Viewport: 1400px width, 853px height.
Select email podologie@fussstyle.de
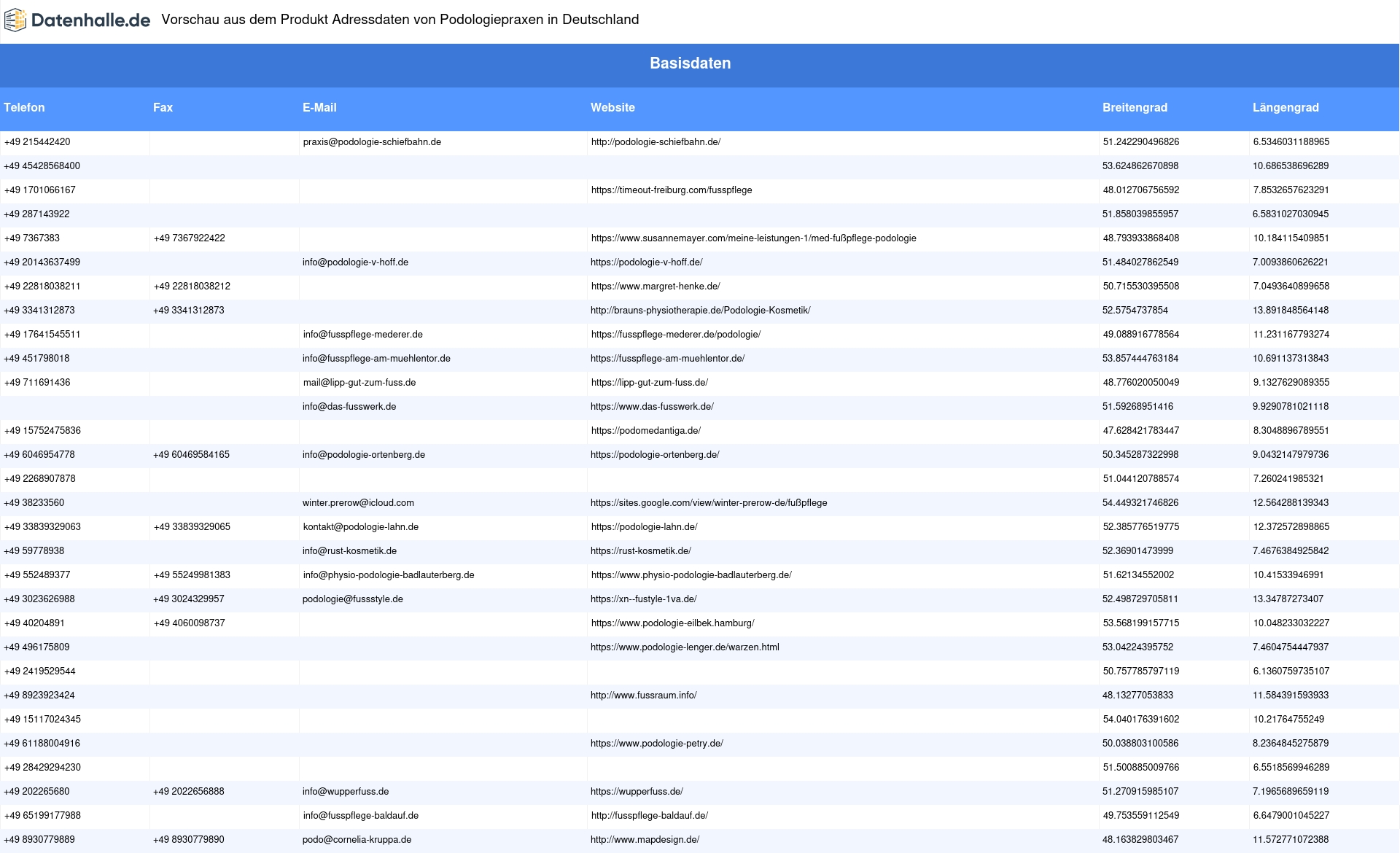(x=353, y=599)
